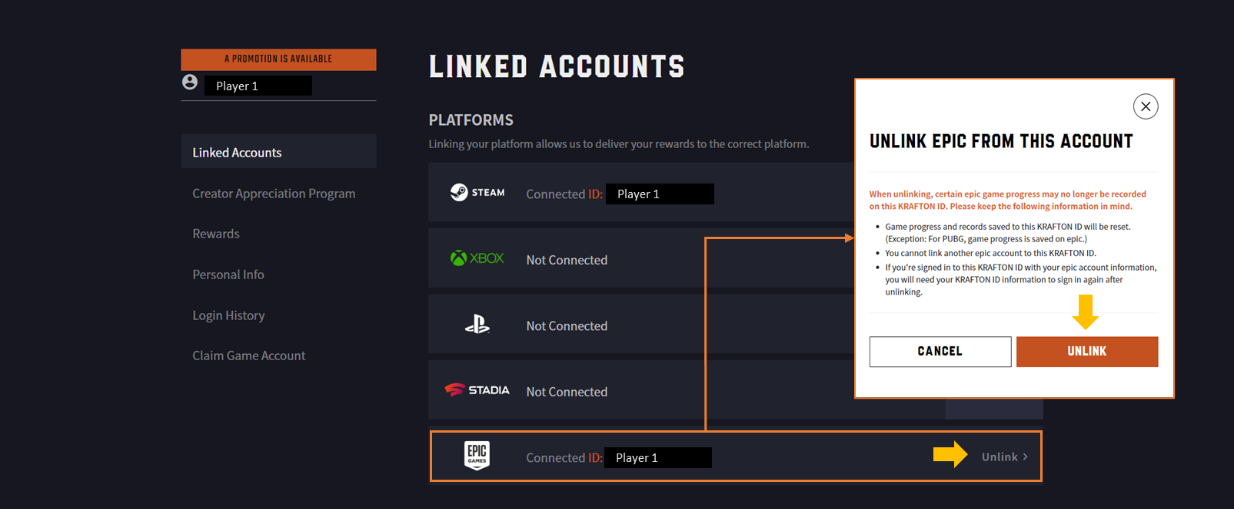Screen dimensions: 1234x509
Task: Open the promotion available banner
Action: click(x=278, y=59)
